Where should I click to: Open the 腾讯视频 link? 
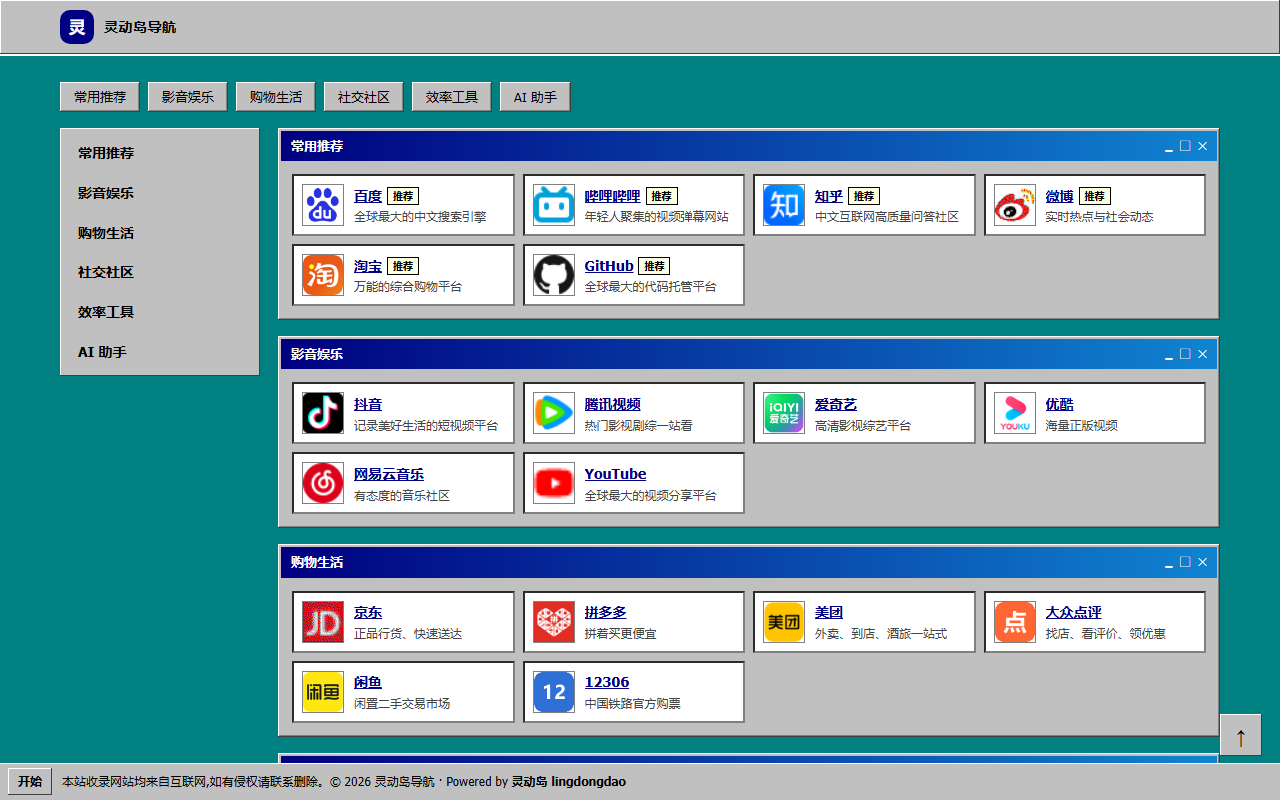612,404
